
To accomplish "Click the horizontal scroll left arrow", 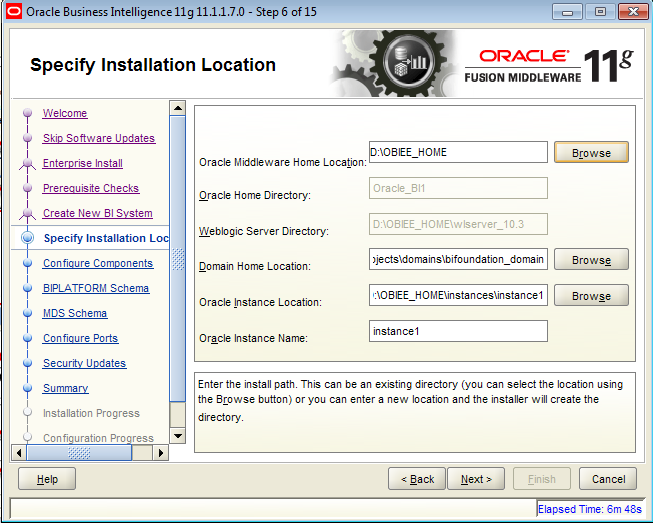I will [x=18, y=453].
